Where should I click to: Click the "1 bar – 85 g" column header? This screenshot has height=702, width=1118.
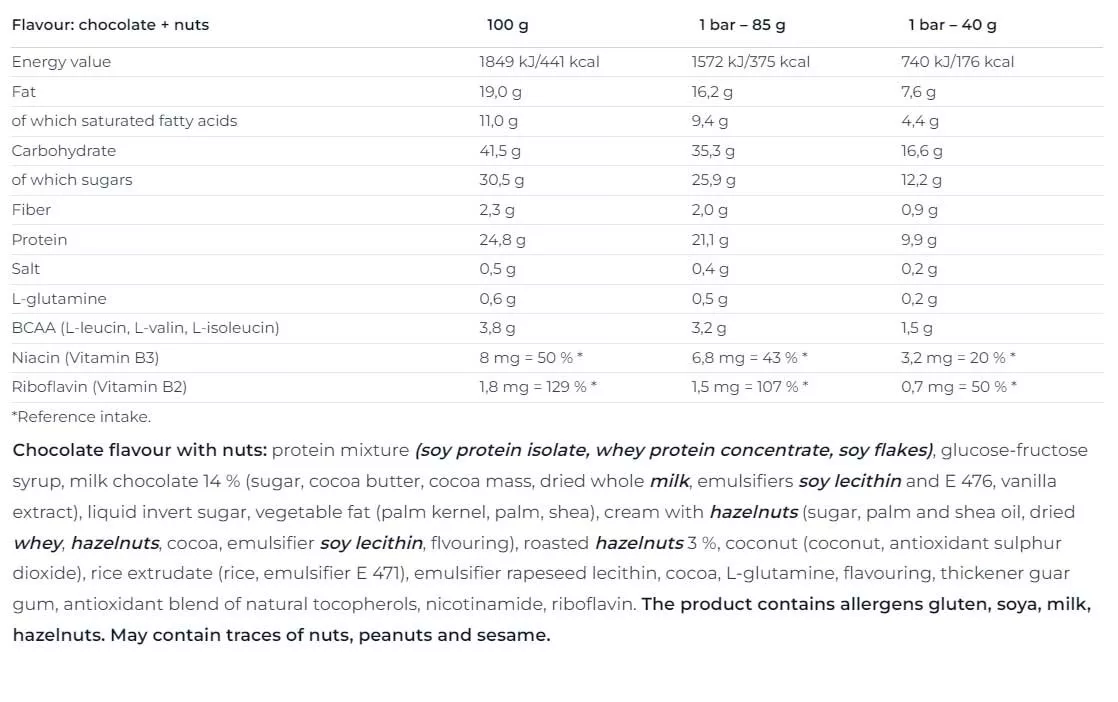pos(741,25)
